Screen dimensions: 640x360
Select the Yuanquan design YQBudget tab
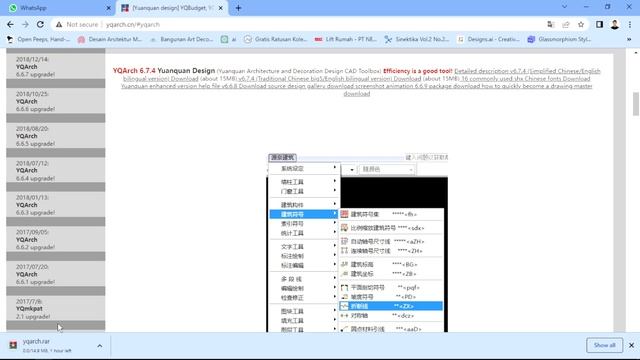[x=172, y=8]
